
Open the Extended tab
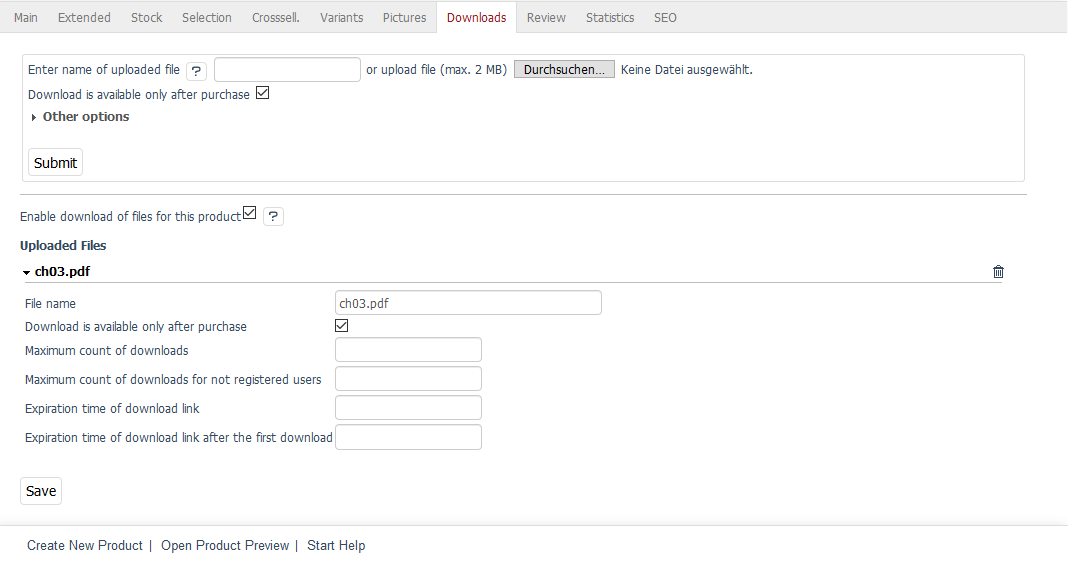(x=84, y=17)
